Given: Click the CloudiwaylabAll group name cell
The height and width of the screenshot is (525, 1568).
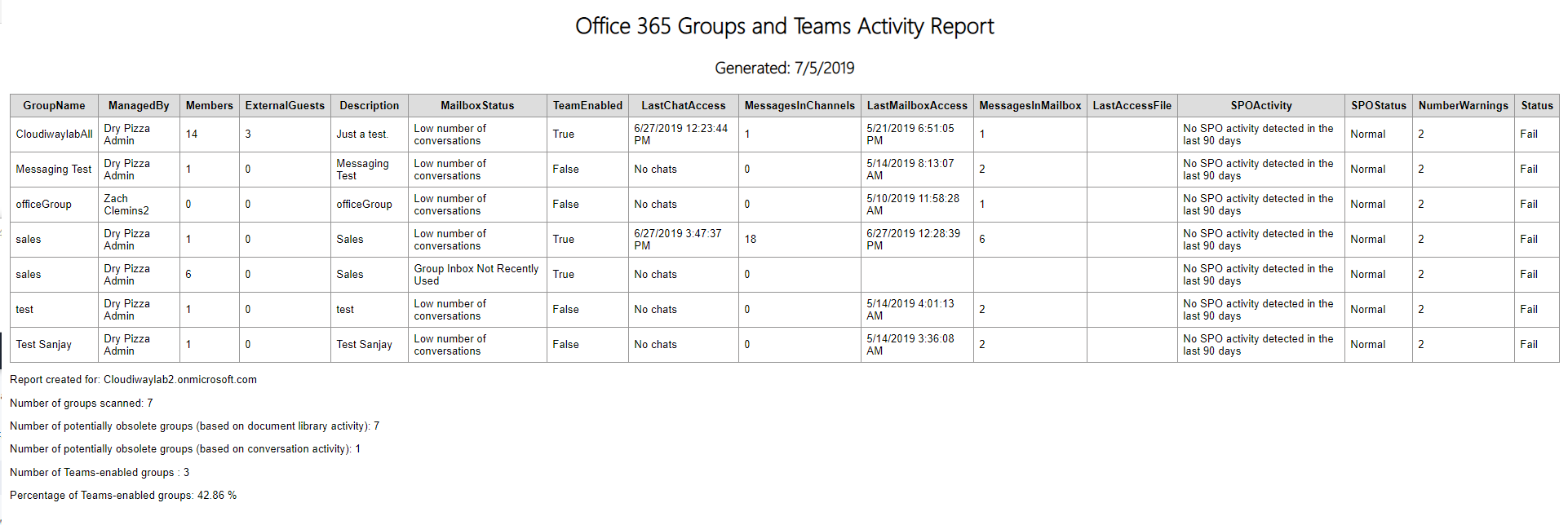Looking at the screenshot, I should 54,135.
